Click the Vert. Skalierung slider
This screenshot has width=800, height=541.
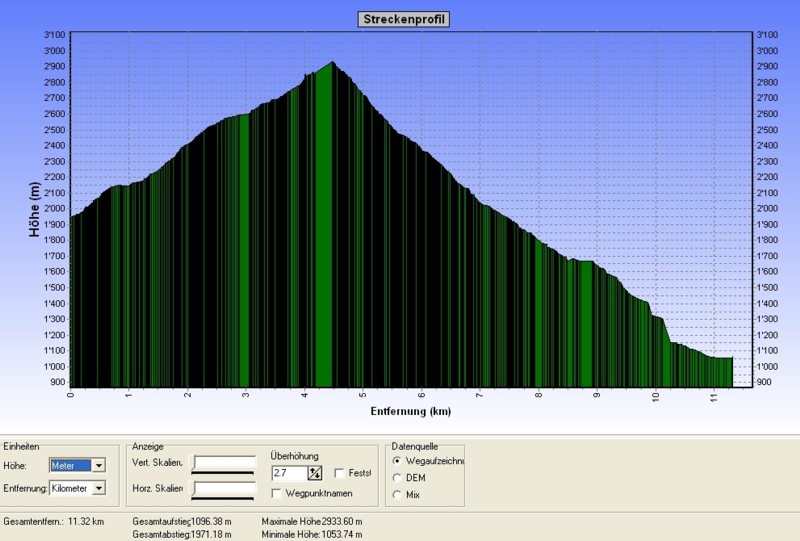point(224,464)
